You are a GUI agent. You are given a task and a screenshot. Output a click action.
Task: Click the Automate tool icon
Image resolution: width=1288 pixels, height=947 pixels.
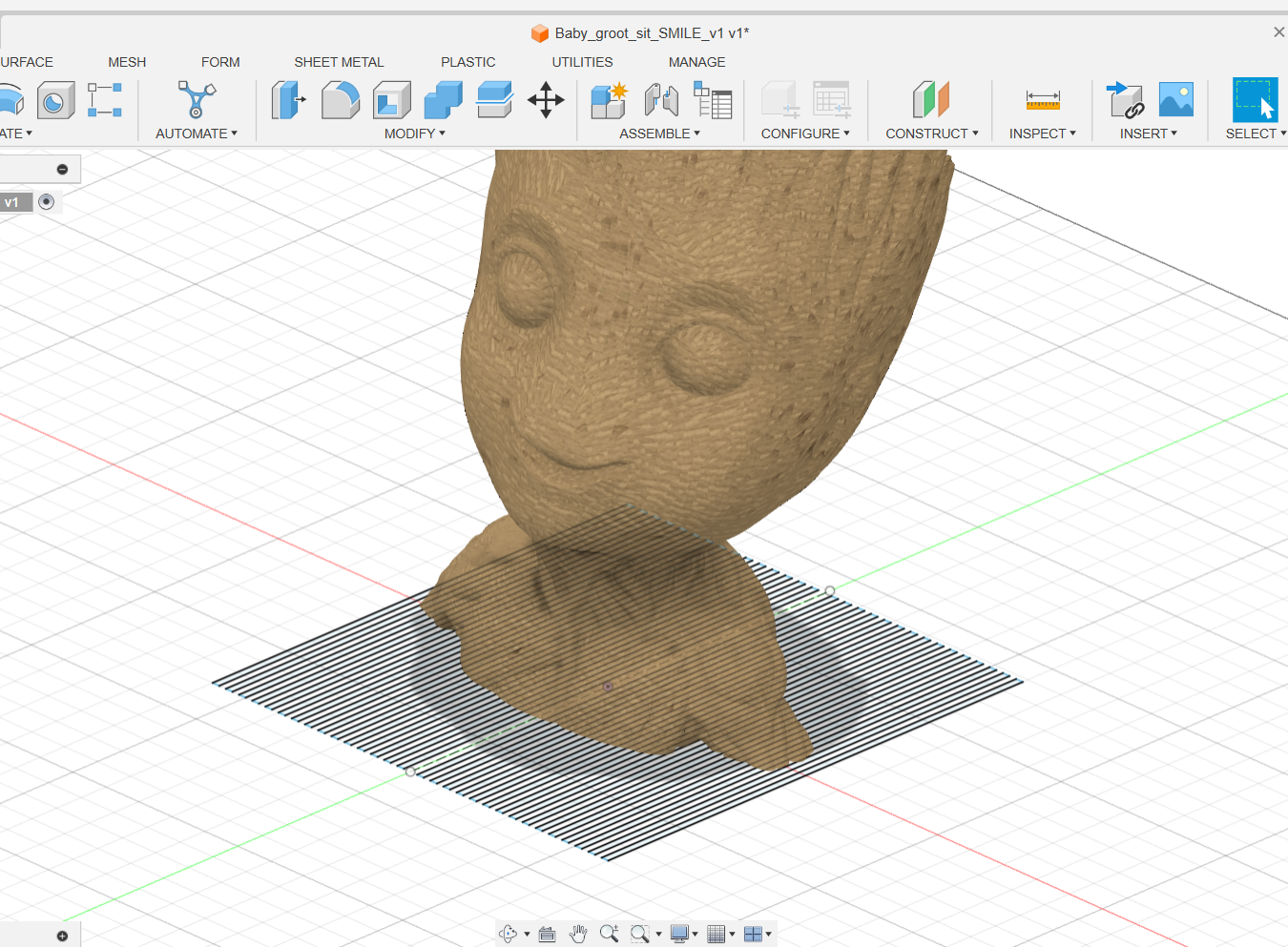coord(197,100)
